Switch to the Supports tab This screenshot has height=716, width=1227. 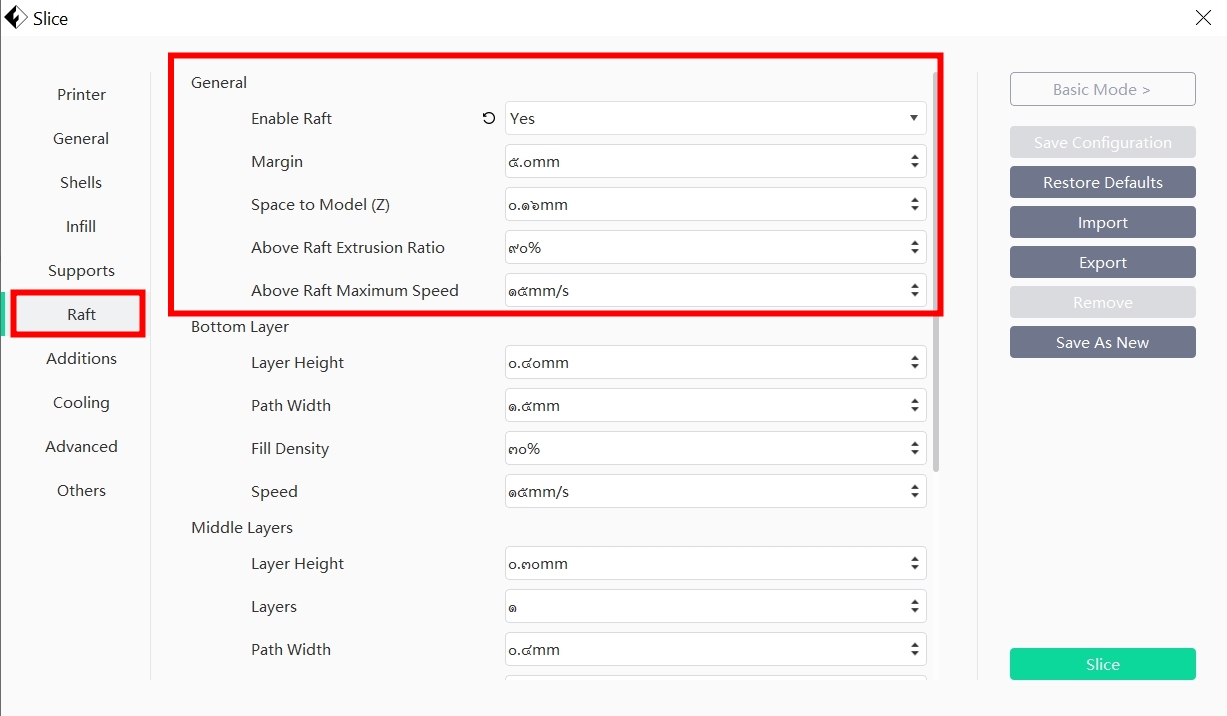[81, 271]
